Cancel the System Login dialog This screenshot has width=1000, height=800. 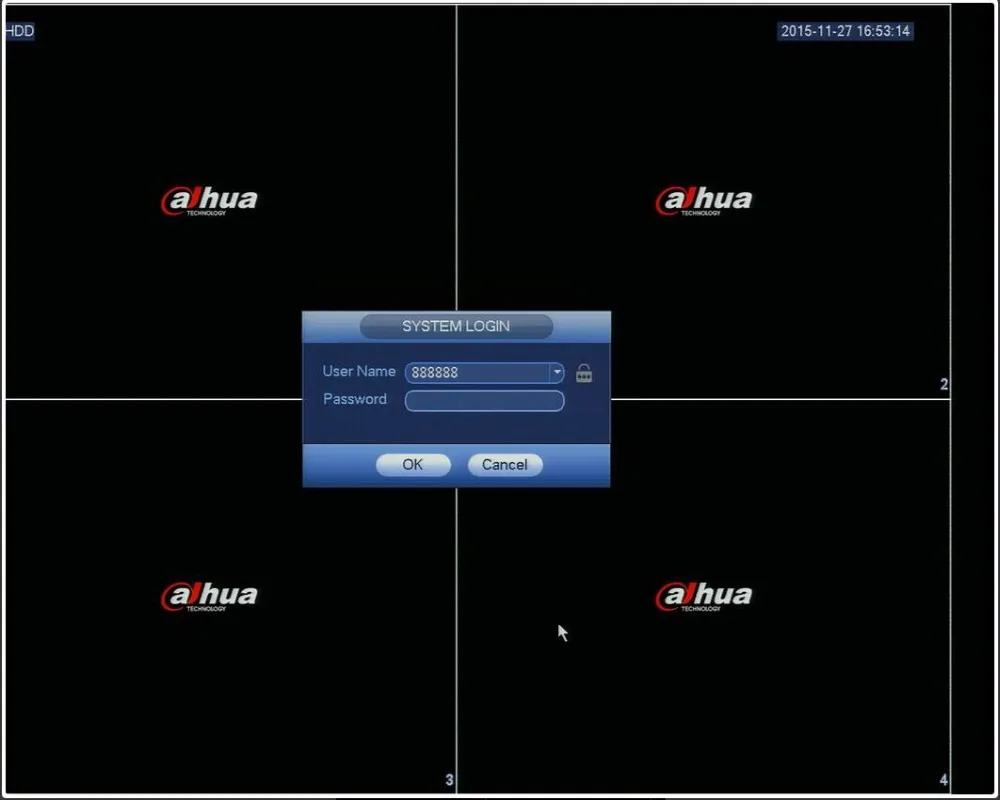tap(504, 464)
